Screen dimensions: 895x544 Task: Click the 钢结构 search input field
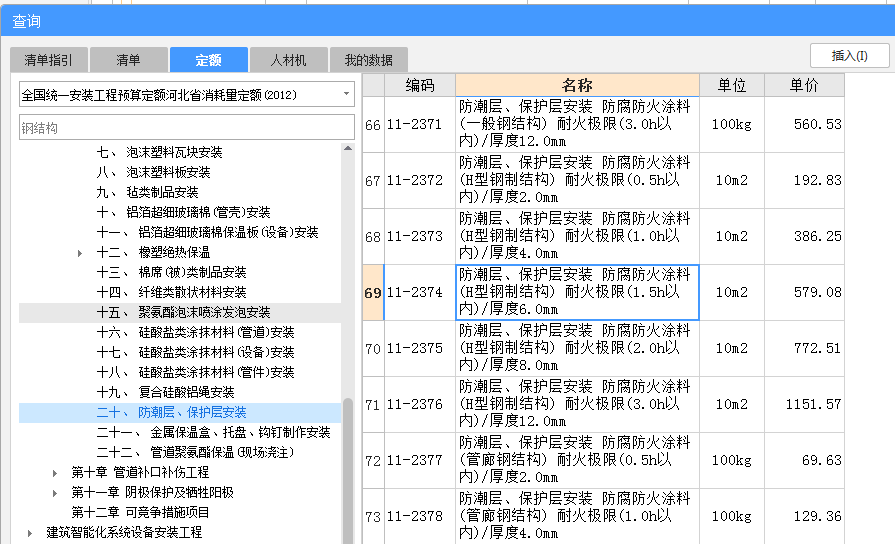[x=186, y=128]
